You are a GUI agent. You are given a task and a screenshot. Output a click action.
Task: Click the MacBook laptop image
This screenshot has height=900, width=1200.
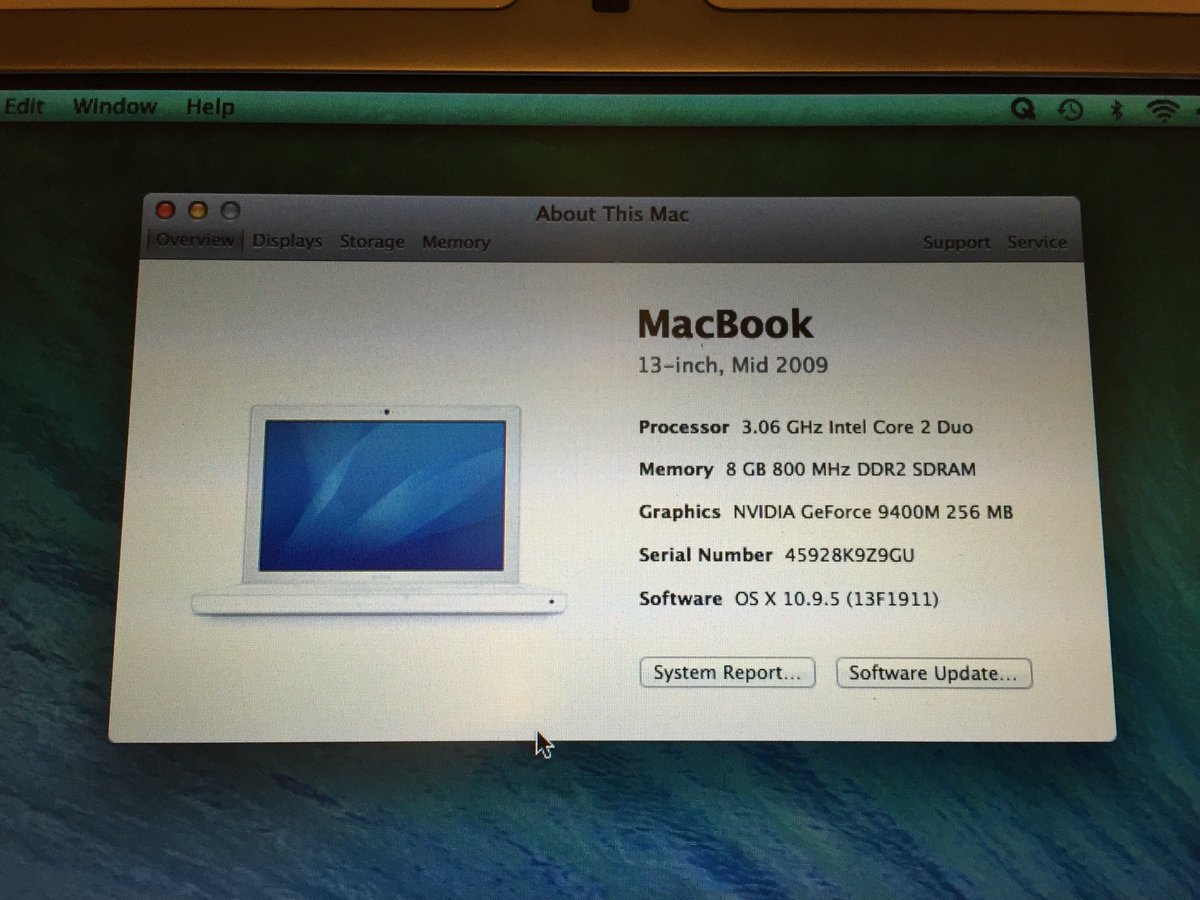(x=378, y=510)
